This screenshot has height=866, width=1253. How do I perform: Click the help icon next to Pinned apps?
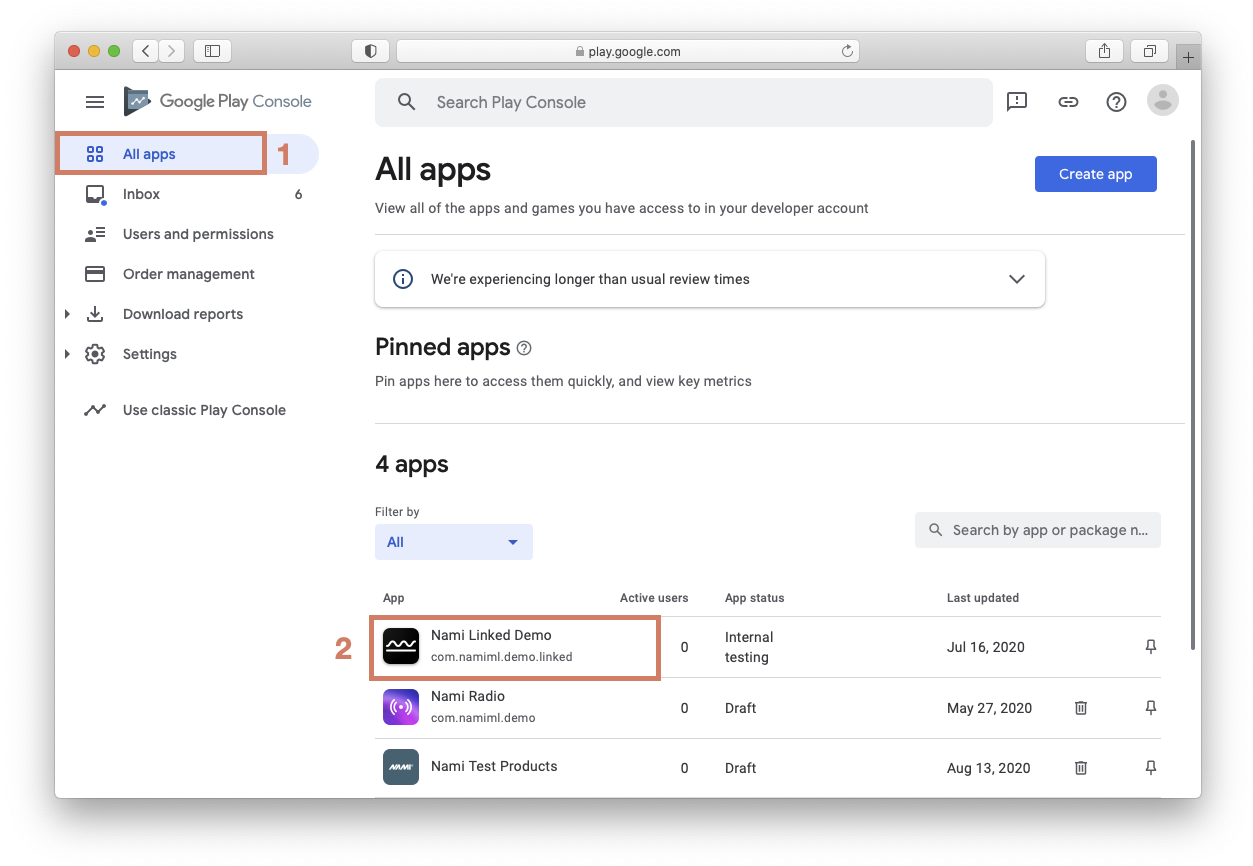(524, 348)
